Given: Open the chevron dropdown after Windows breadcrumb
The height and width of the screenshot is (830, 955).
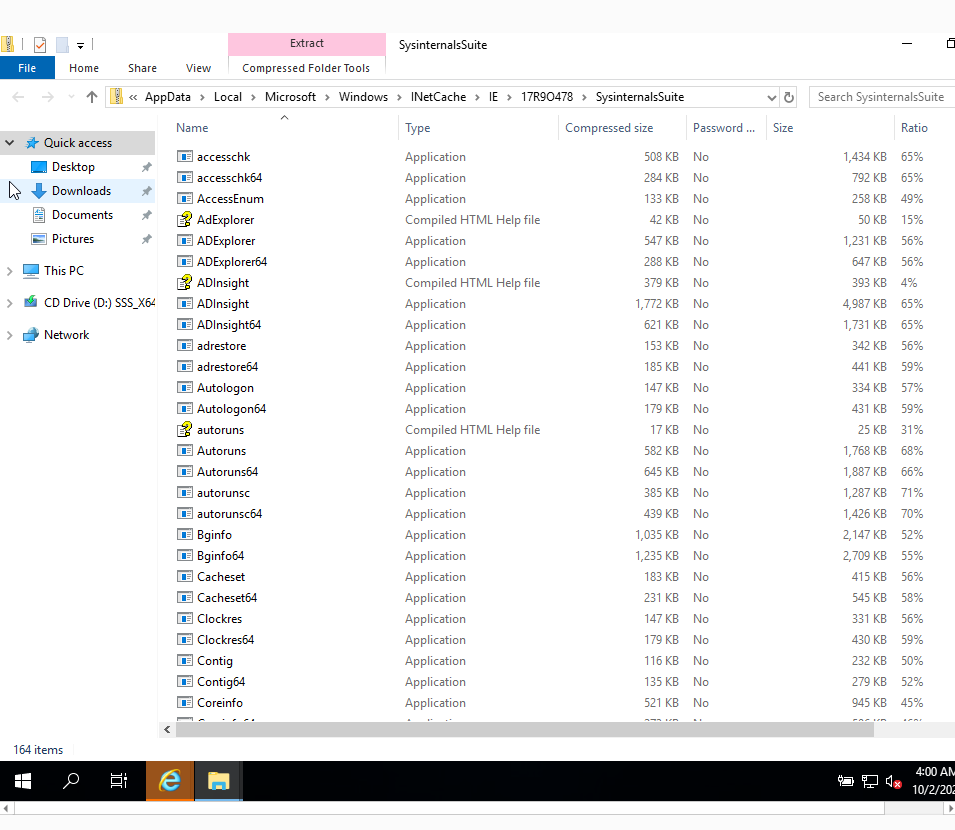Looking at the screenshot, I should click(x=399, y=97).
